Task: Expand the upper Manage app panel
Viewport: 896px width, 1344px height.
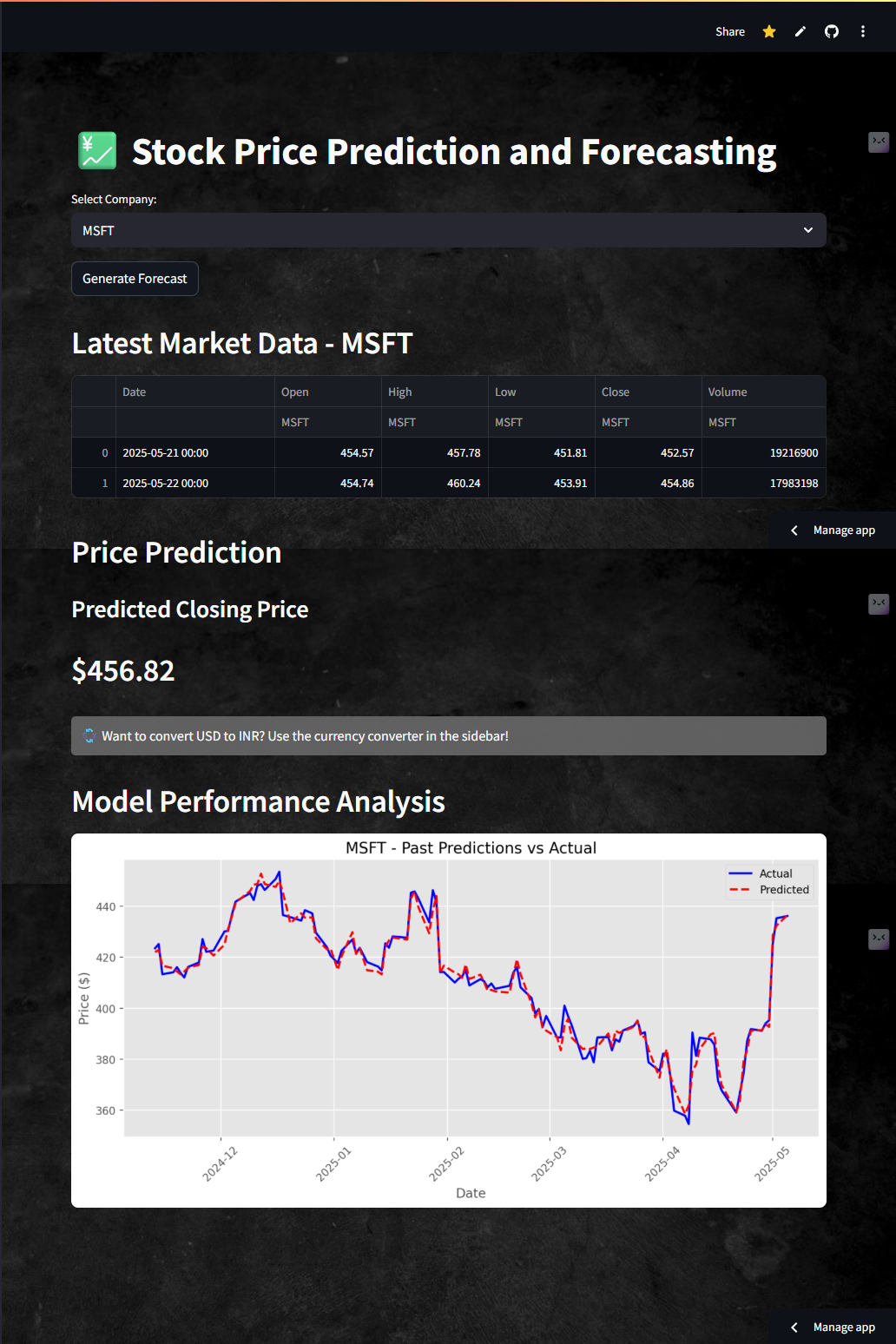Action: (x=833, y=530)
